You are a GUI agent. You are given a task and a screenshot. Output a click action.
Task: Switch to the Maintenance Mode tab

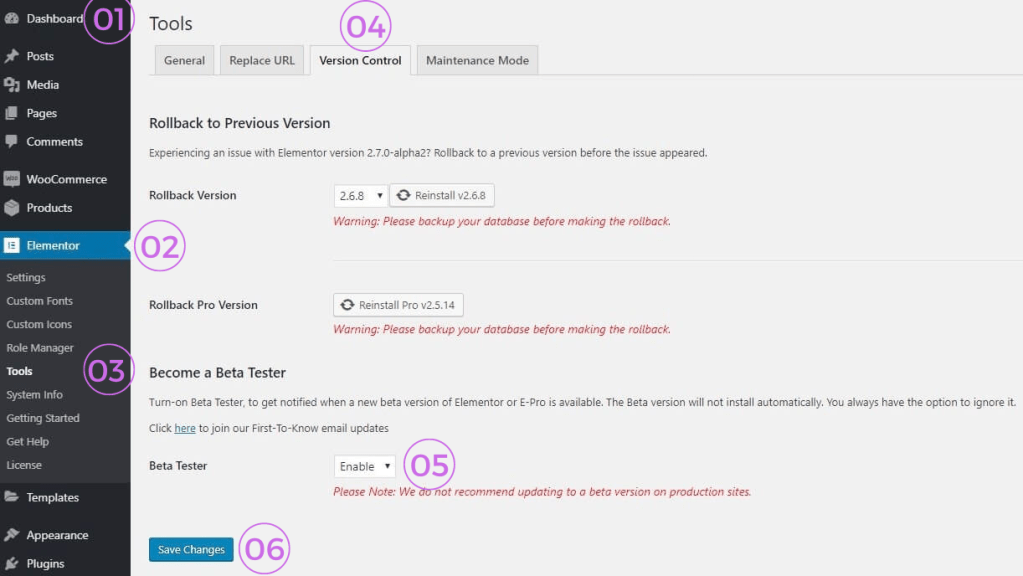click(477, 60)
